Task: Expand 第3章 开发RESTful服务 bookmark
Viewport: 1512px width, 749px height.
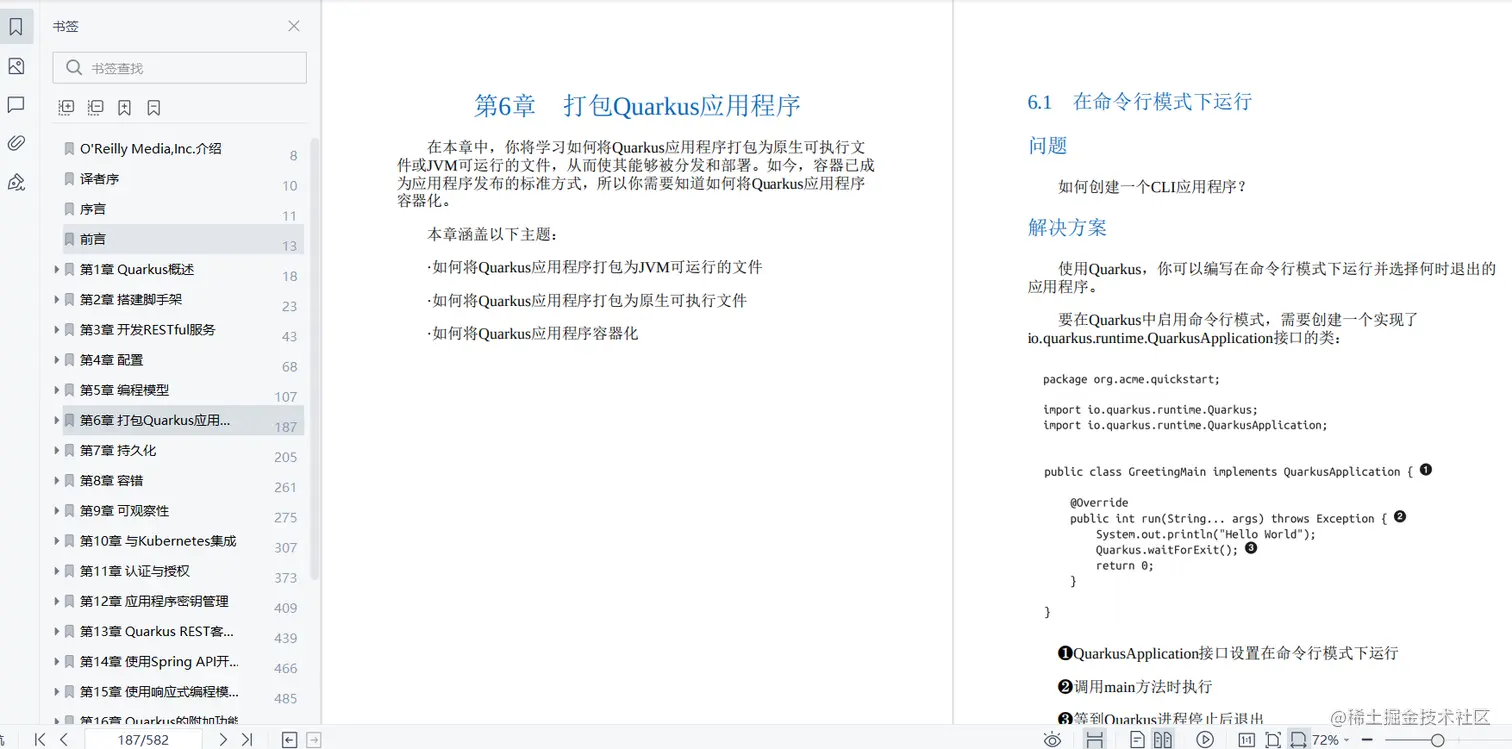Action: [x=57, y=329]
